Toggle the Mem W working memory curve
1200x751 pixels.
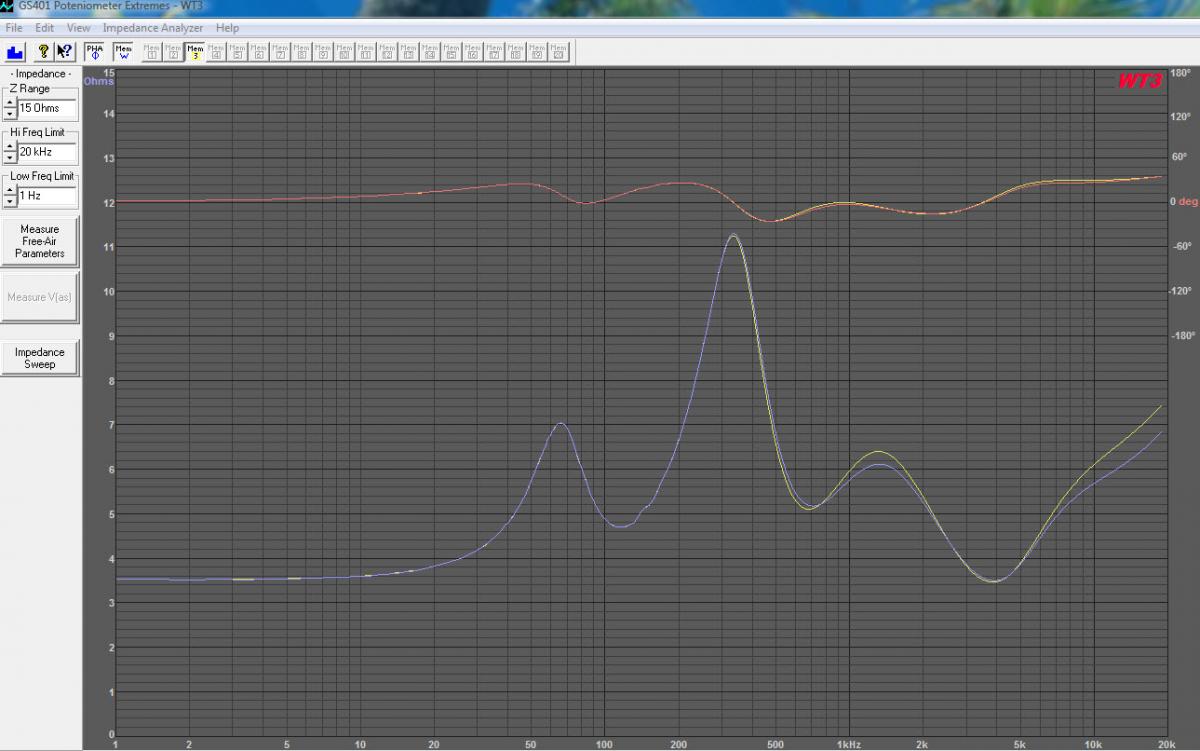(123, 51)
